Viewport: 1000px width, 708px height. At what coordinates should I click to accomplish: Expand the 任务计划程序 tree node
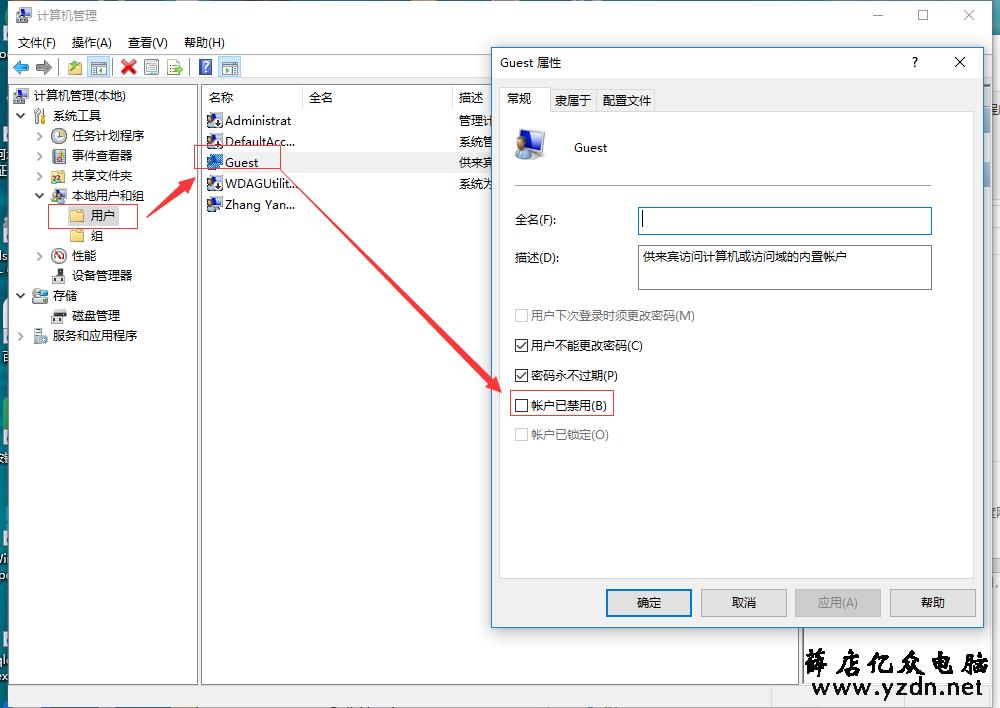pos(40,136)
